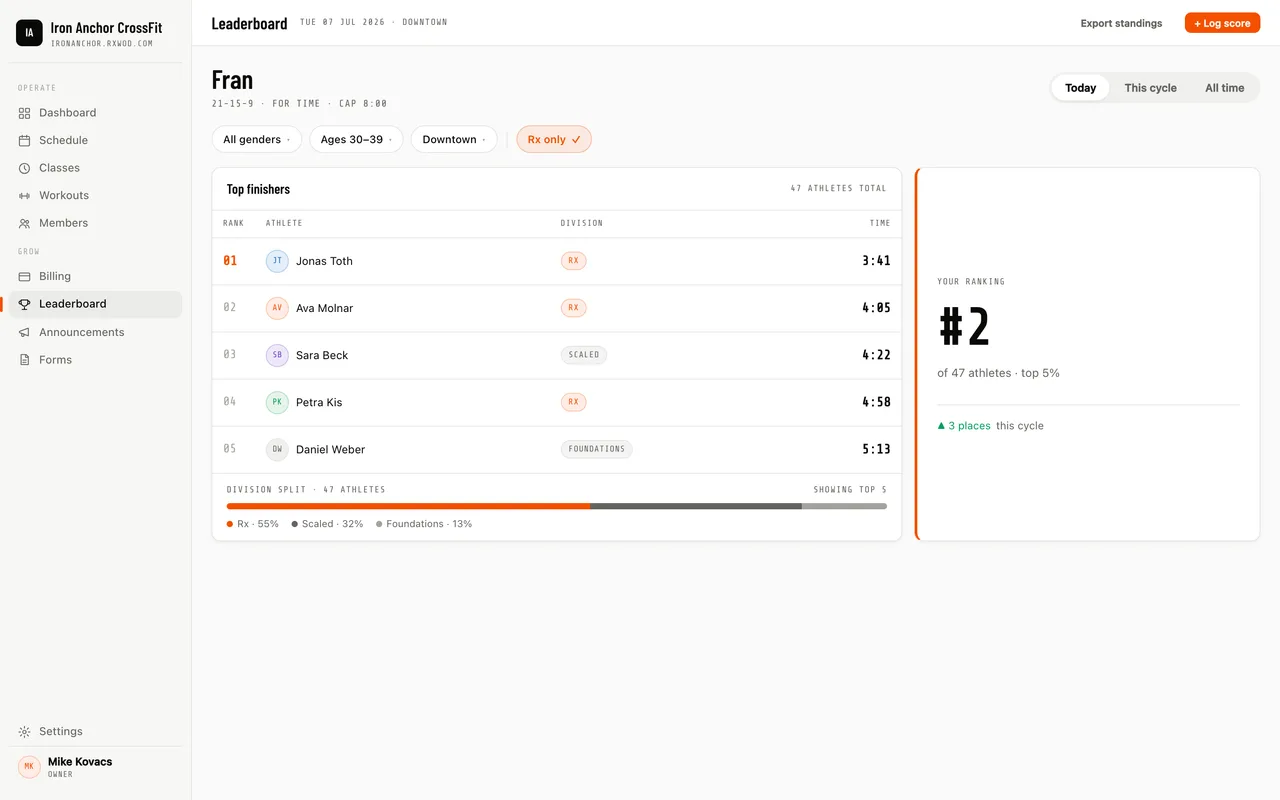Click the light Foundations segment of division bar

(844, 506)
